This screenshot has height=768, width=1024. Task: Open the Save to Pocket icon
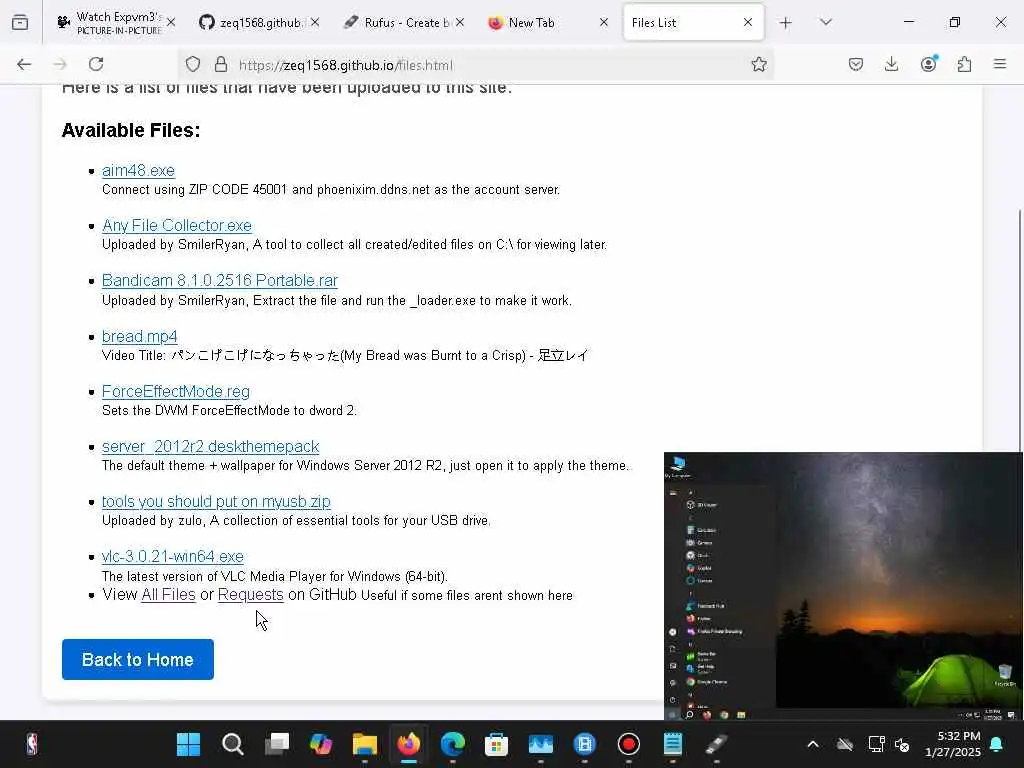click(856, 64)
